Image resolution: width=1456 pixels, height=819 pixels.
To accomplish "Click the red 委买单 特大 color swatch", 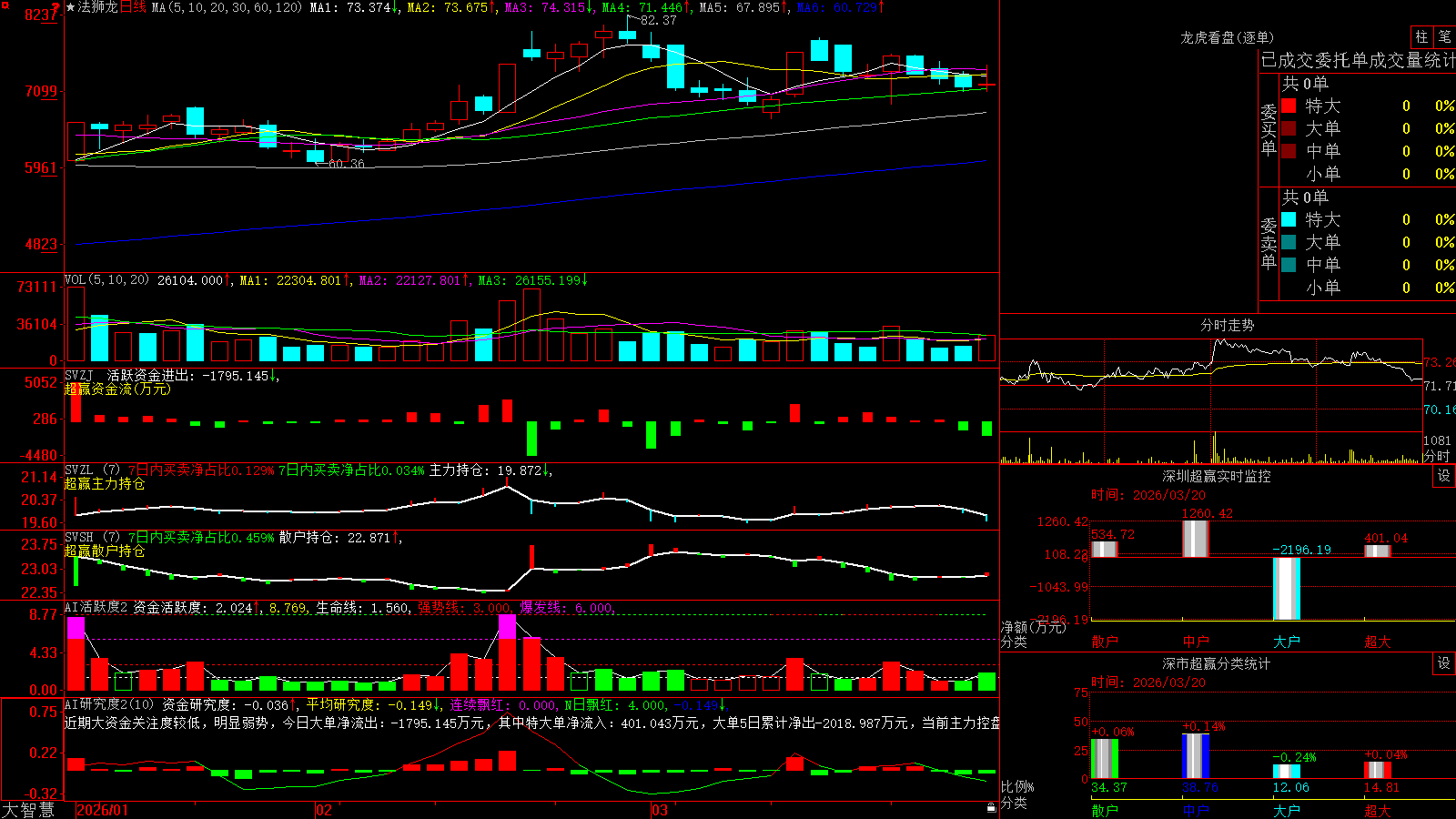I will 1289,106.
